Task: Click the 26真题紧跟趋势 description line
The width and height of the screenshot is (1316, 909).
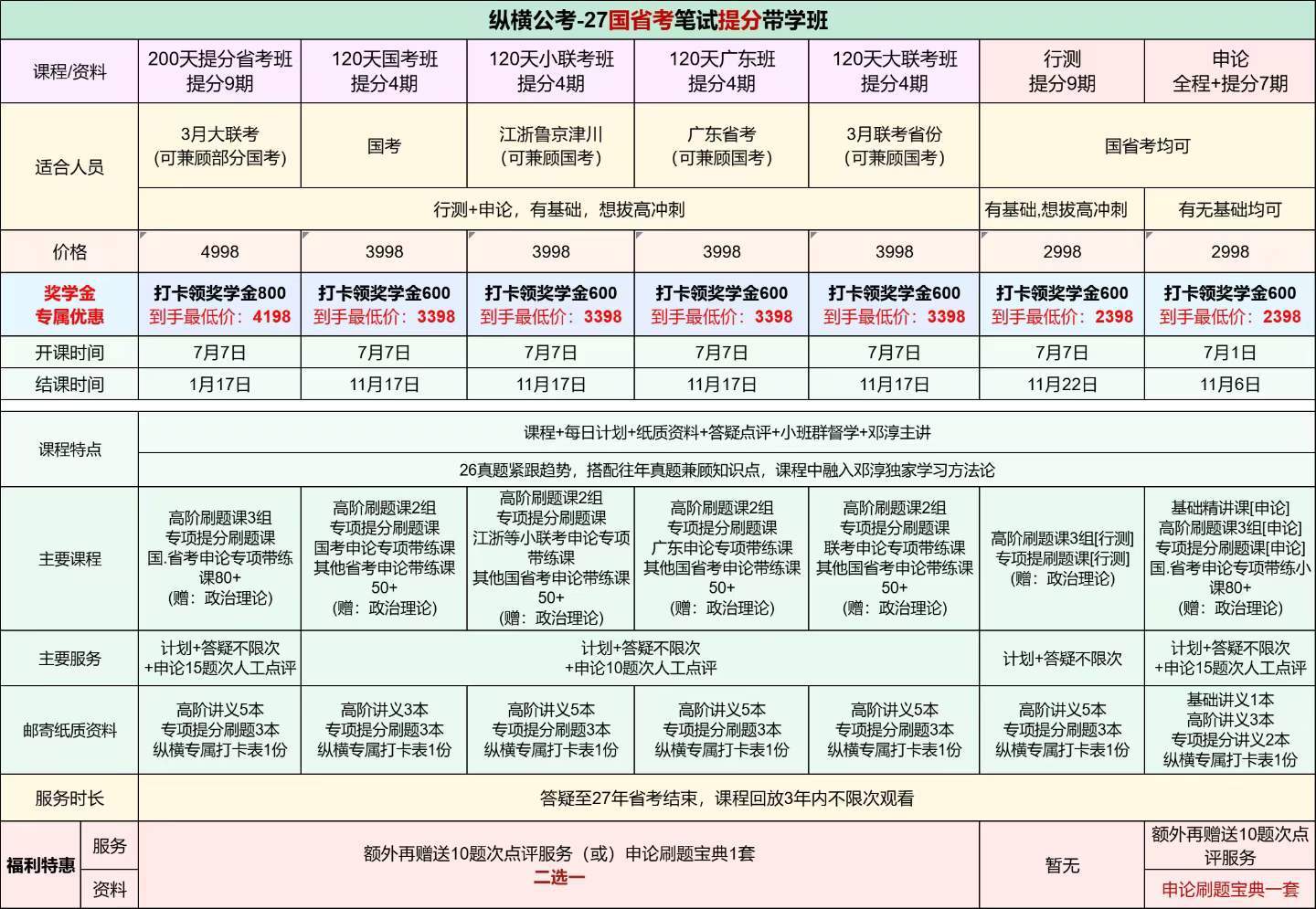Action: (x=727, y=470)
